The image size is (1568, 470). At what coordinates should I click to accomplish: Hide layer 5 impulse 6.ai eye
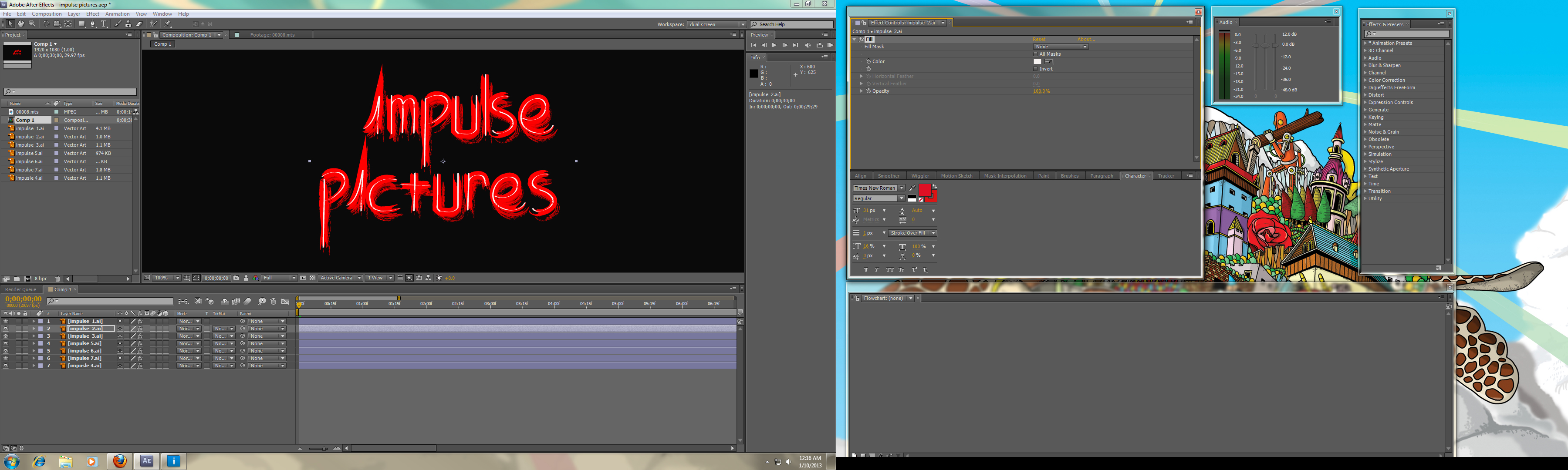coord(6,351)
